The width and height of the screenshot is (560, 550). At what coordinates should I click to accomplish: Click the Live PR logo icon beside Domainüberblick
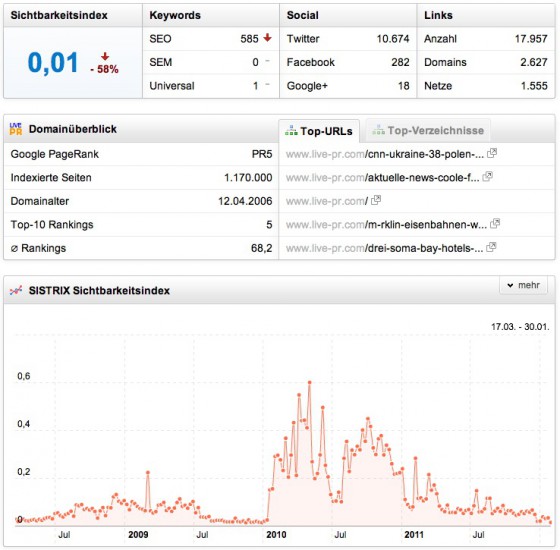16,129
